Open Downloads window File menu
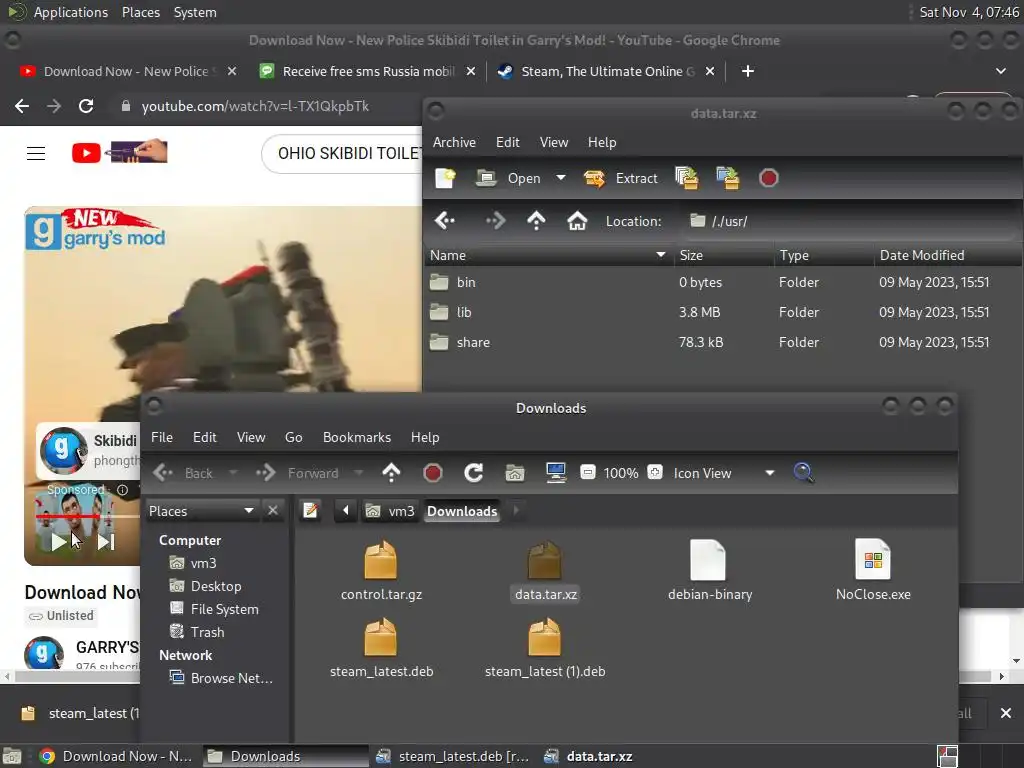The image size is (1024, 768). [x=162, y=437]
